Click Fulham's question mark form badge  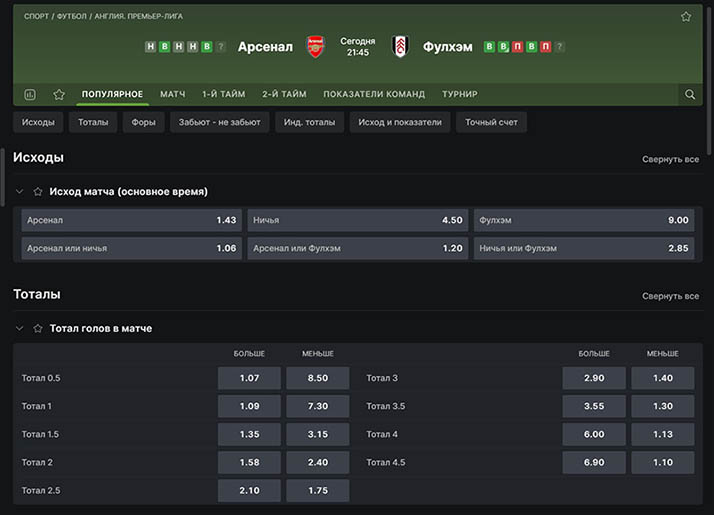[x=560, y=46]
